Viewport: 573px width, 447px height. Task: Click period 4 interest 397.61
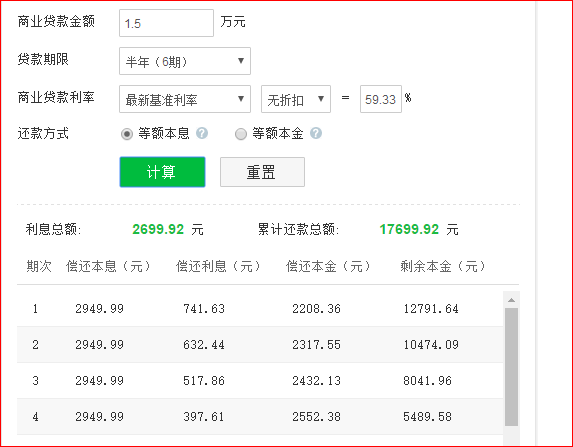tap(204, 417)
